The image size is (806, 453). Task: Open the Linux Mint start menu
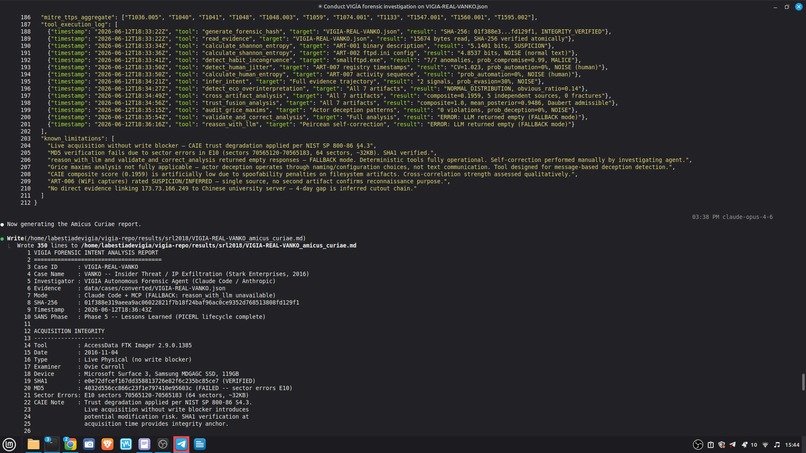point(9,444)
